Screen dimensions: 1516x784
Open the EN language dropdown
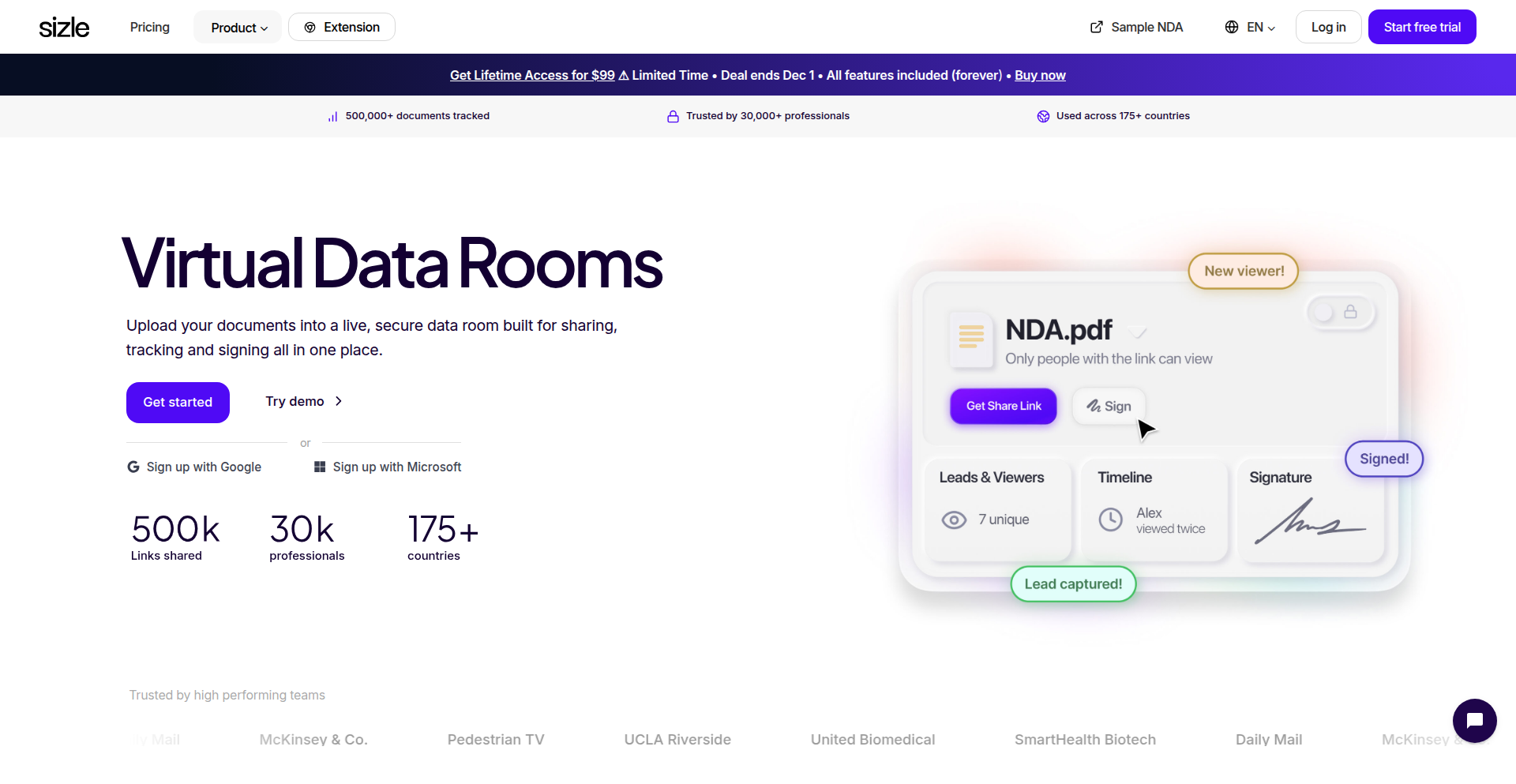(1260, 27)
